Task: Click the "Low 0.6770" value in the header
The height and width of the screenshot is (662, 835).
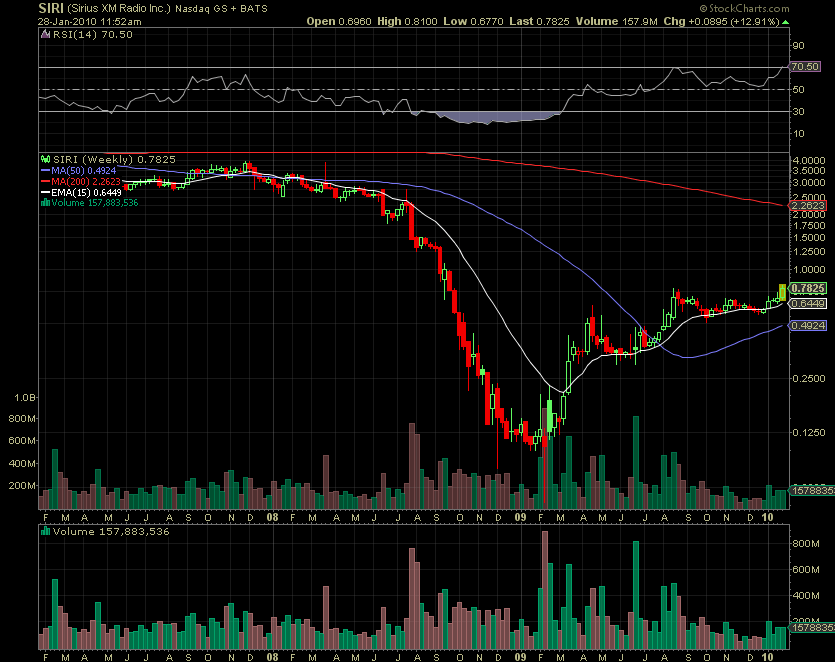Action: 473,21
